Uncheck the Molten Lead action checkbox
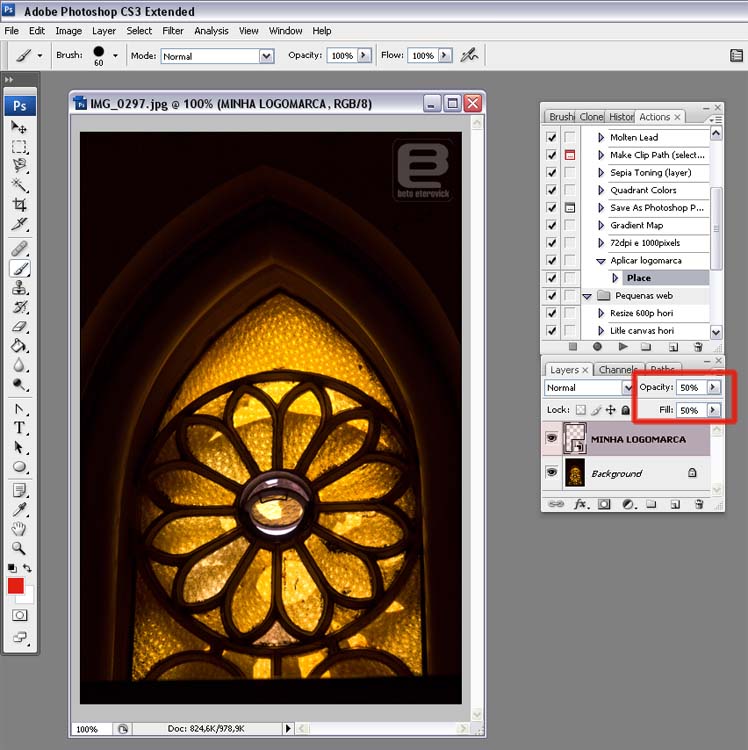 point(551,137)
